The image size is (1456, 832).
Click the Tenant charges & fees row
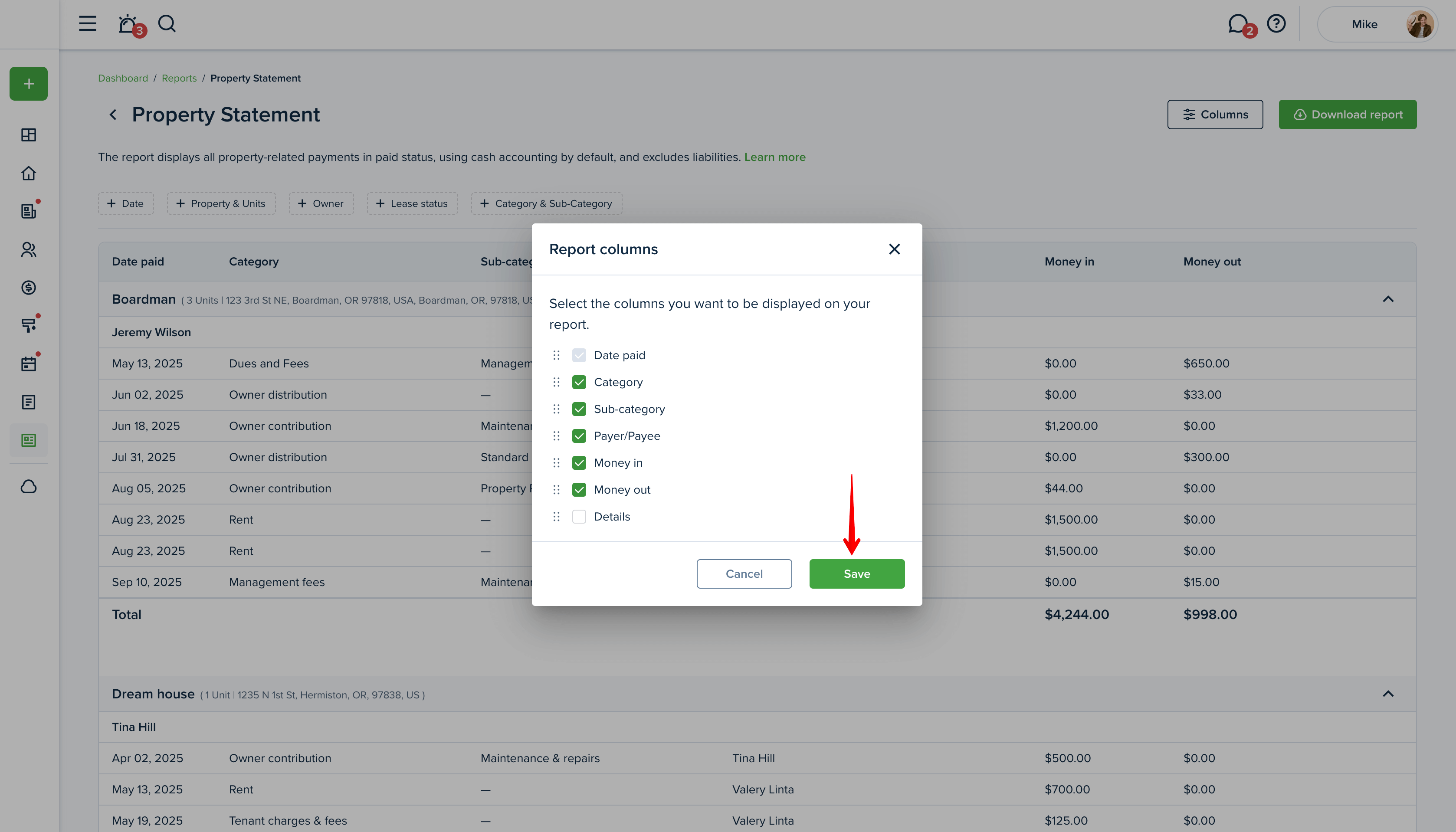pyautogui.click(x=757, y=821)
